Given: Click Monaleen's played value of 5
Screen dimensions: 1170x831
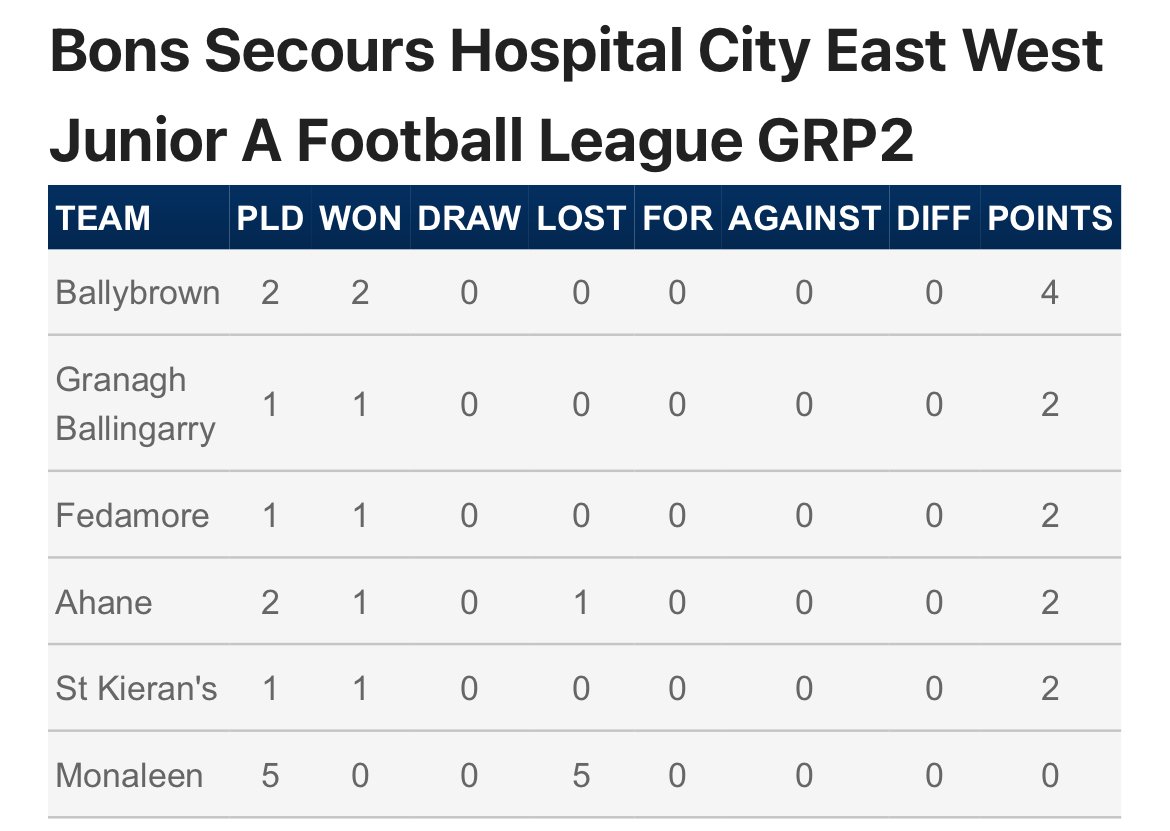Looking at the screenshot, I should (270, 776).
